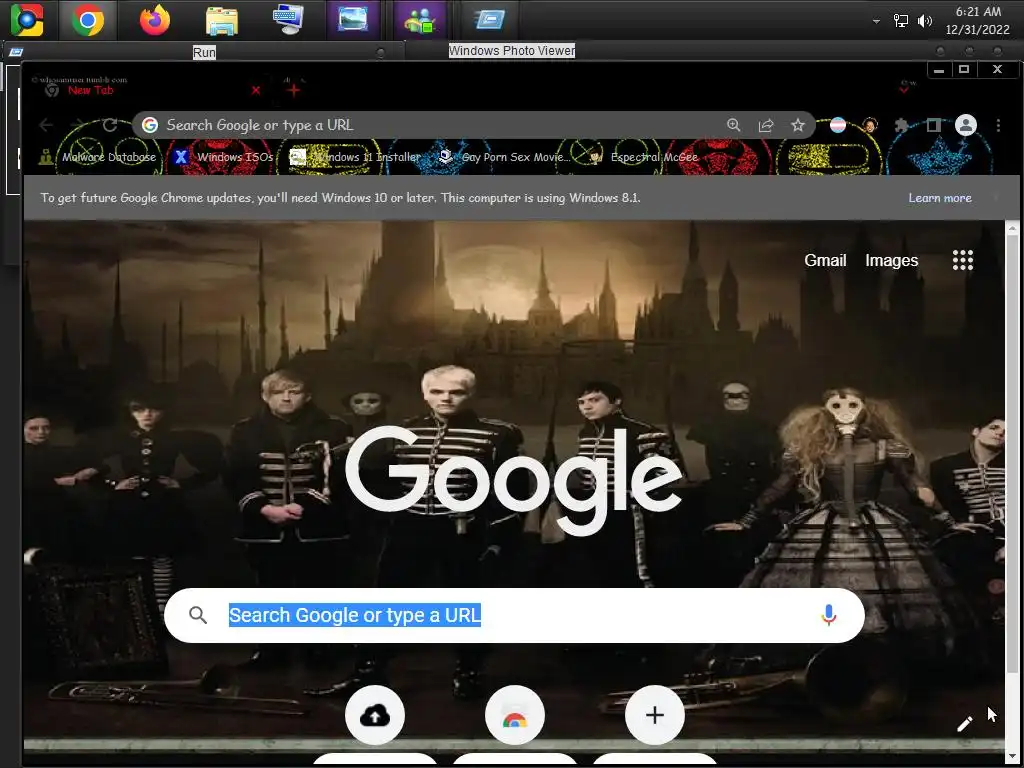This screenshot has width=1024, height=768.
Task: Open the Images link
Action: tap(891, 260)
